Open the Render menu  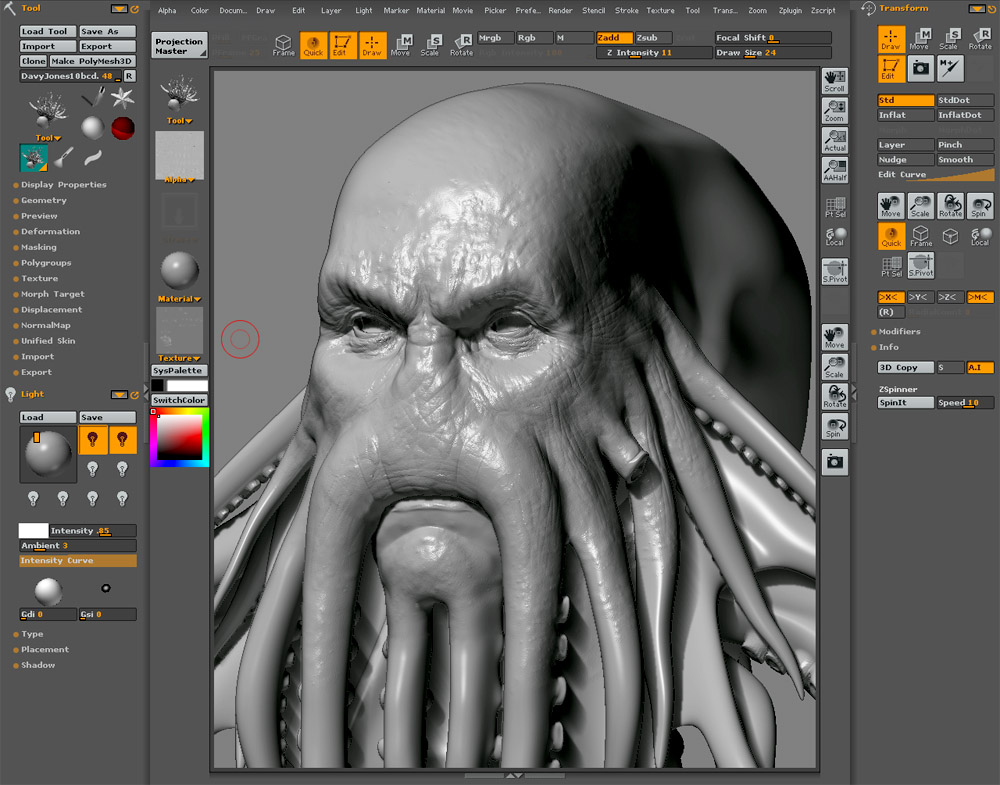click(561, 11)
